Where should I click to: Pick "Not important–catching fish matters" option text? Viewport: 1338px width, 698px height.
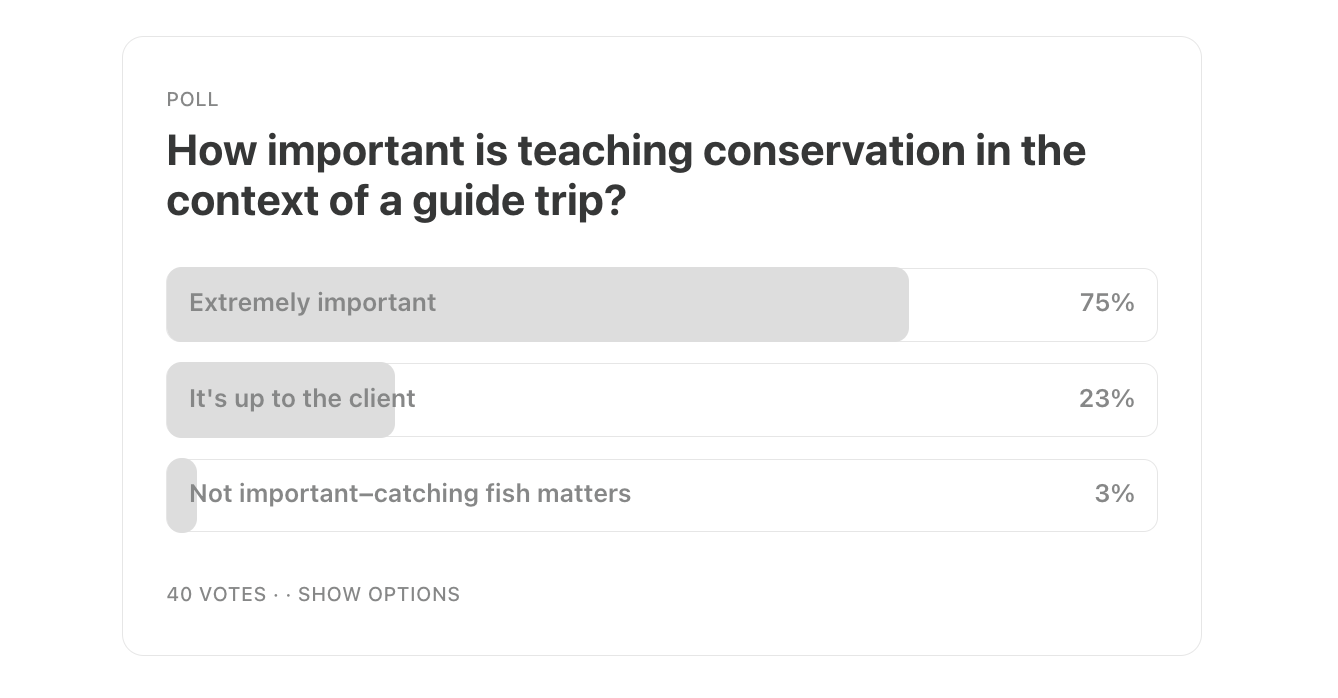[x=410, y=494]
